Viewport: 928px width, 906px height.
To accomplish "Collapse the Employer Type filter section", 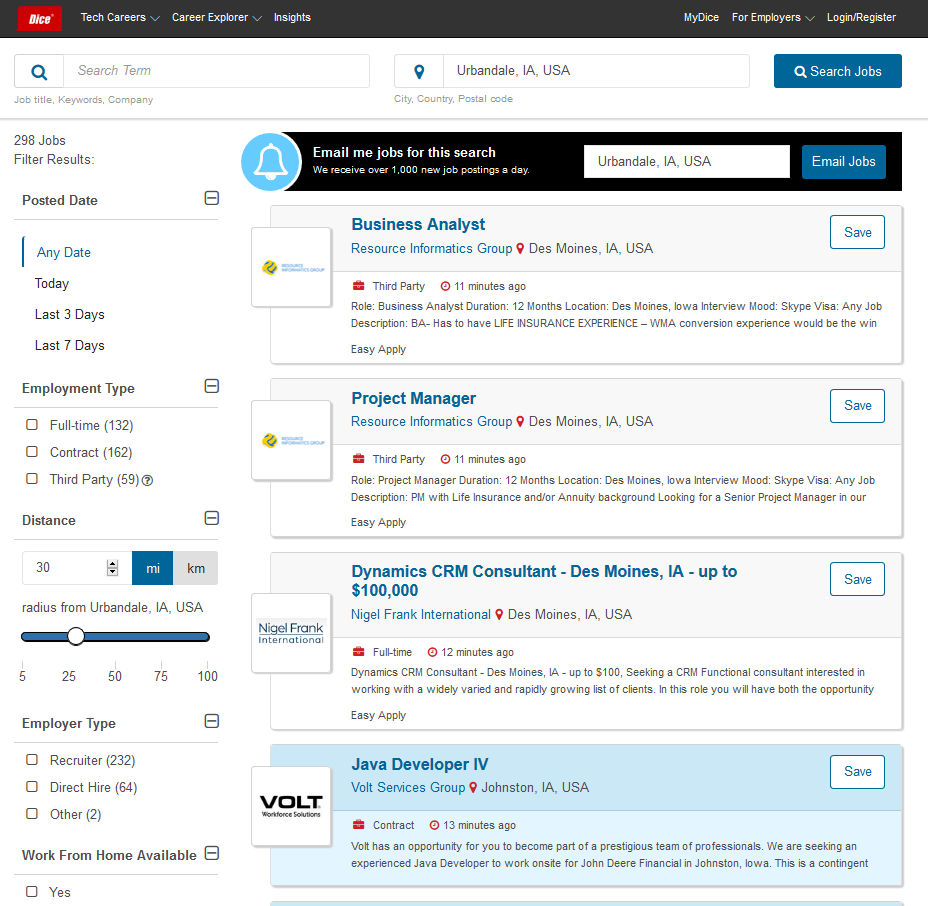I will tap(211, 721).
